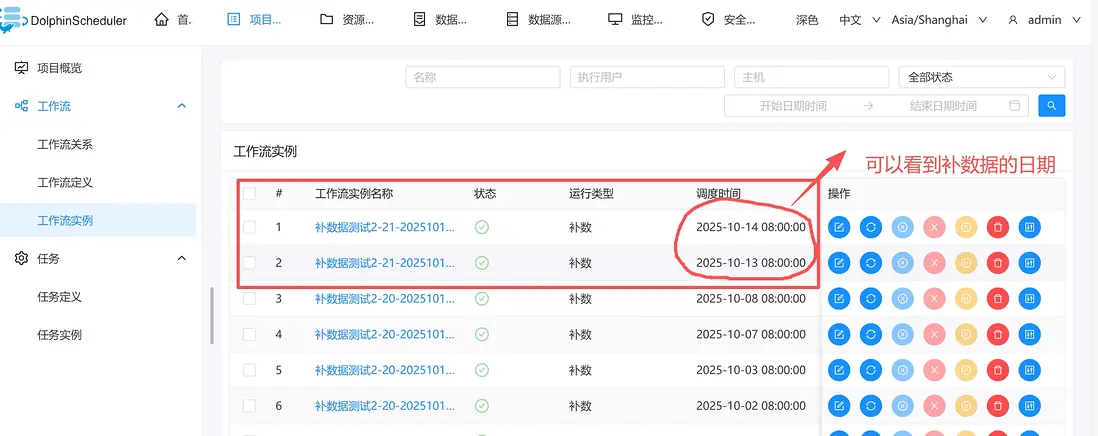The width and height of the screenshot is (1098, 436).
Task: Click the red delete icon in row 1
Action: (x=998, y=227)
